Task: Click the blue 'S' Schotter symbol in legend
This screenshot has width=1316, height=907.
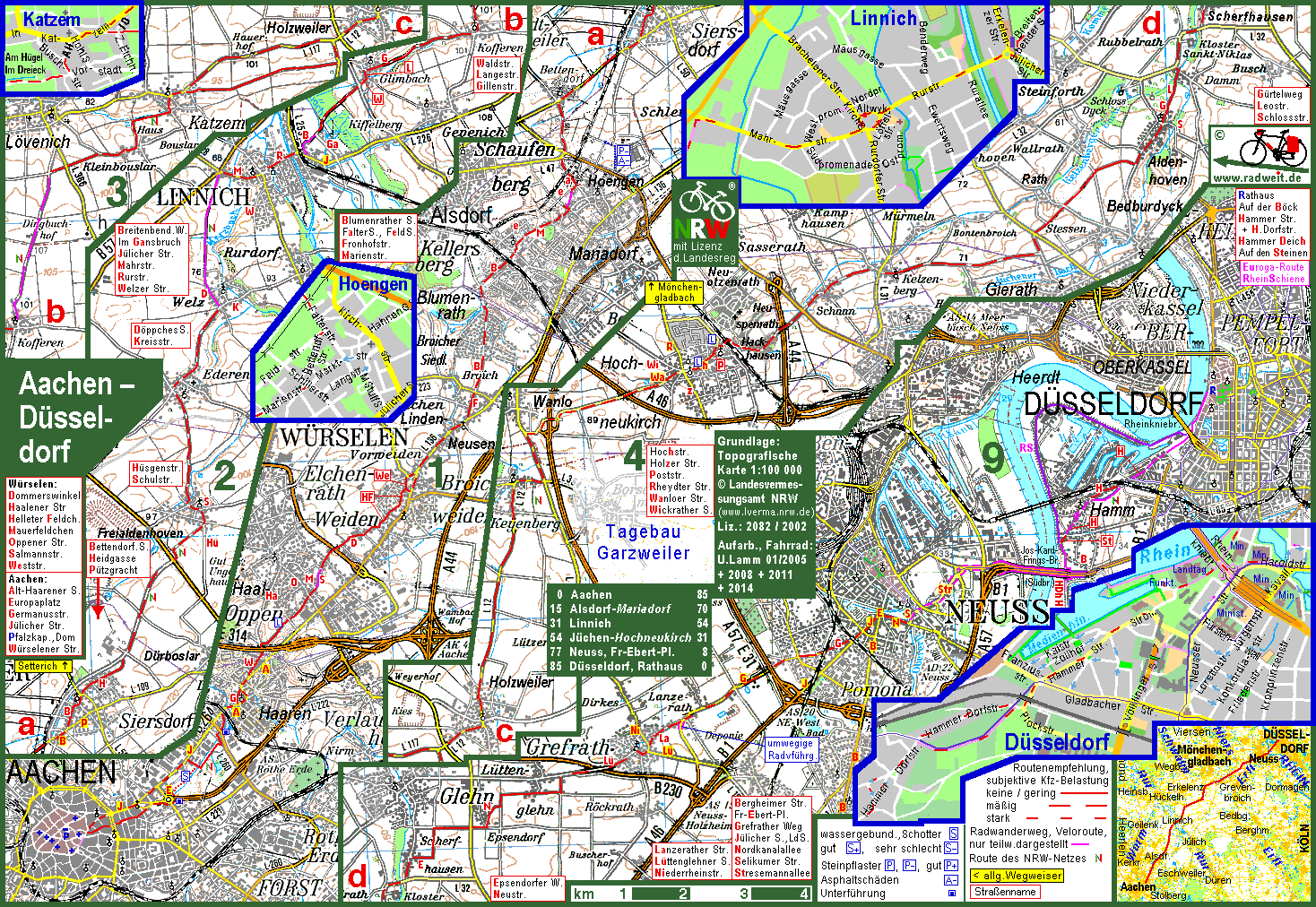Action: [x=953, y=834]
